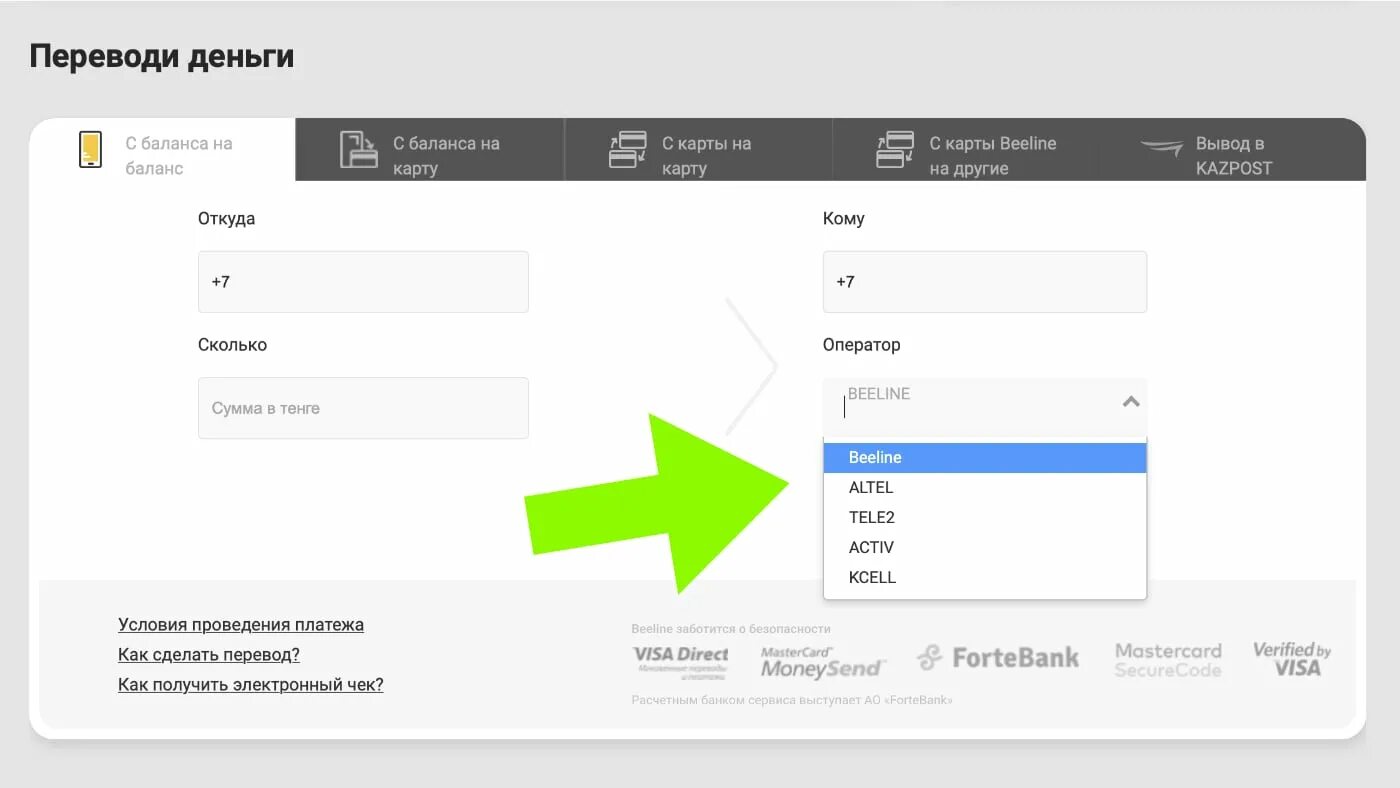Viewport: 1400px width, 788px height.
Task: Click the Оператор combo box field
Action: 985,406
